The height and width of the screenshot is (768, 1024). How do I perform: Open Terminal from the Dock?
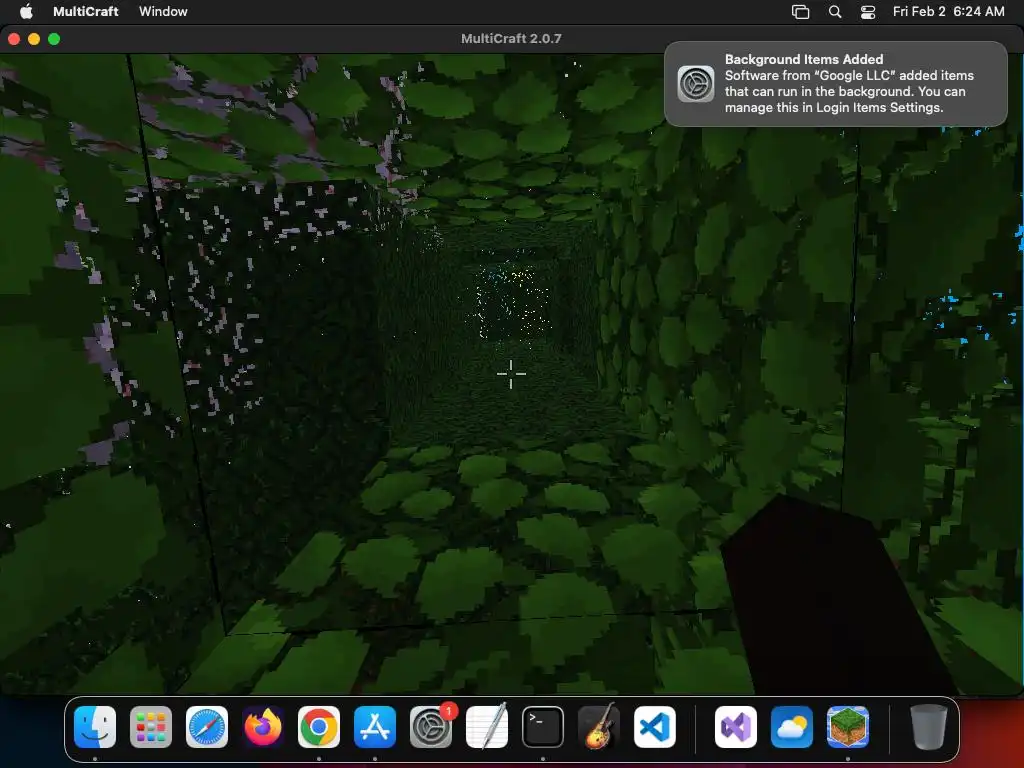click(x=543, y=727)
